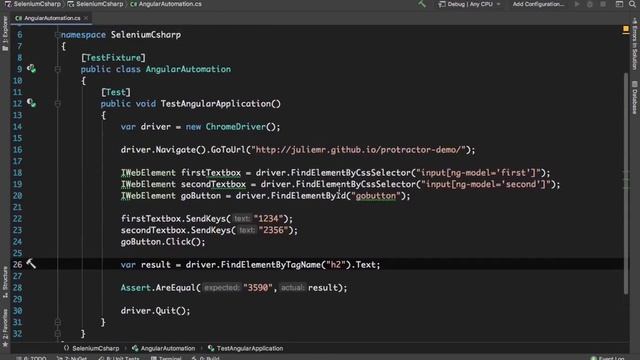640x360 pixels.
Task: Click the "gobutton" string on line 20
Action: [376, 196]
